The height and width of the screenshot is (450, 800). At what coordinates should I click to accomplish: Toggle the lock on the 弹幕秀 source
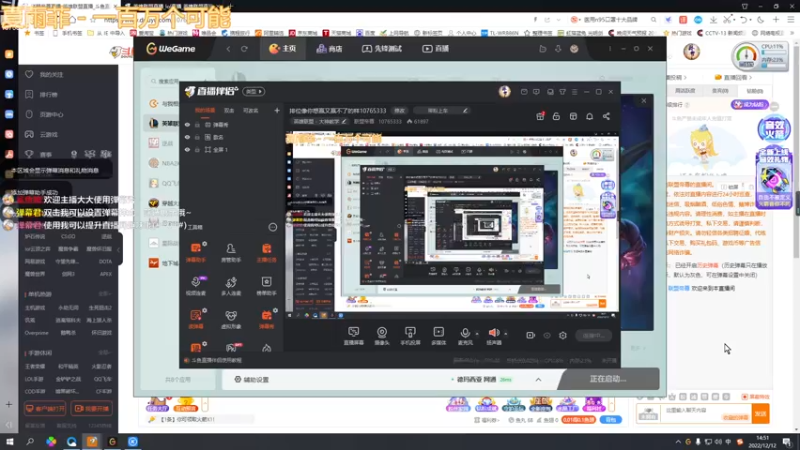[x=197, y=124]
